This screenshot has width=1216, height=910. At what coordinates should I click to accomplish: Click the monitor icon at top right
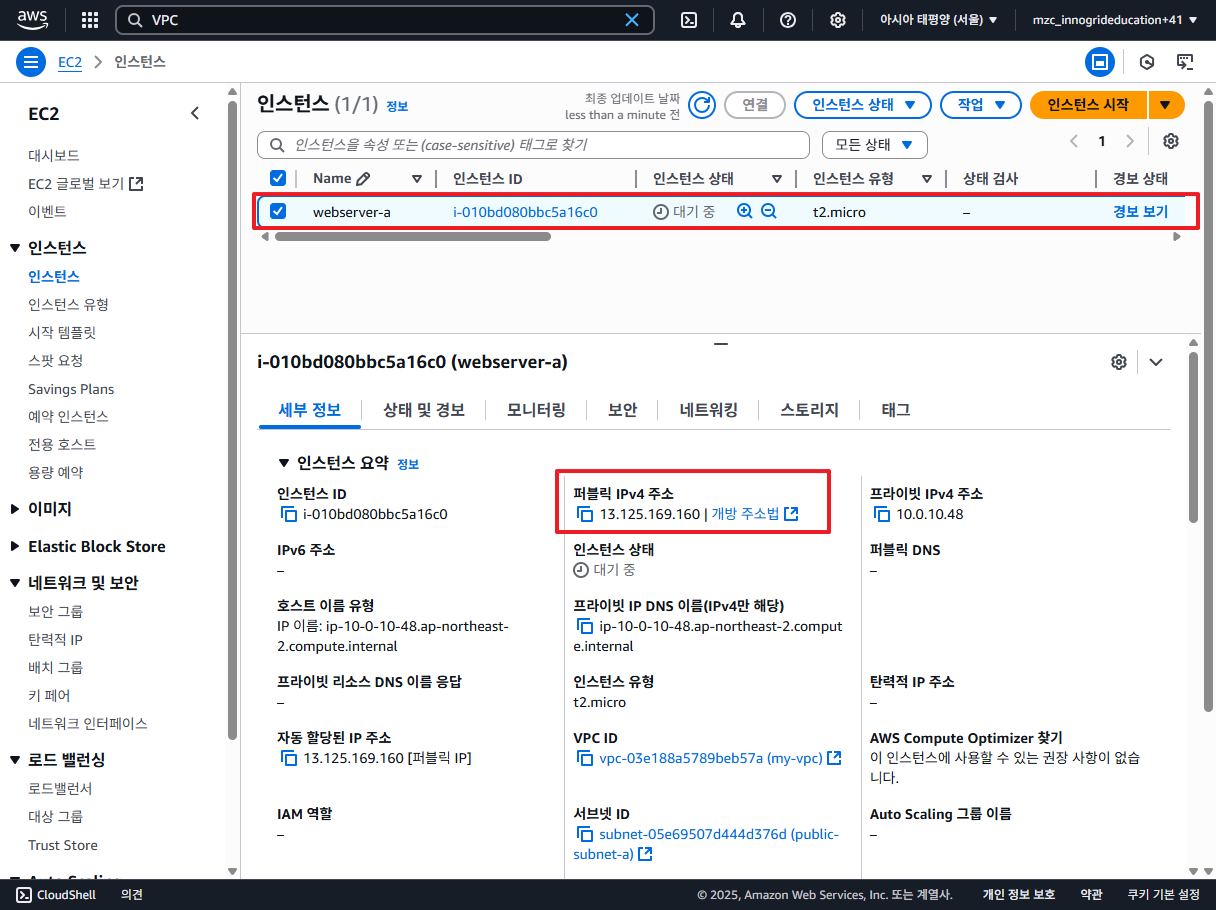point(1185,62)
